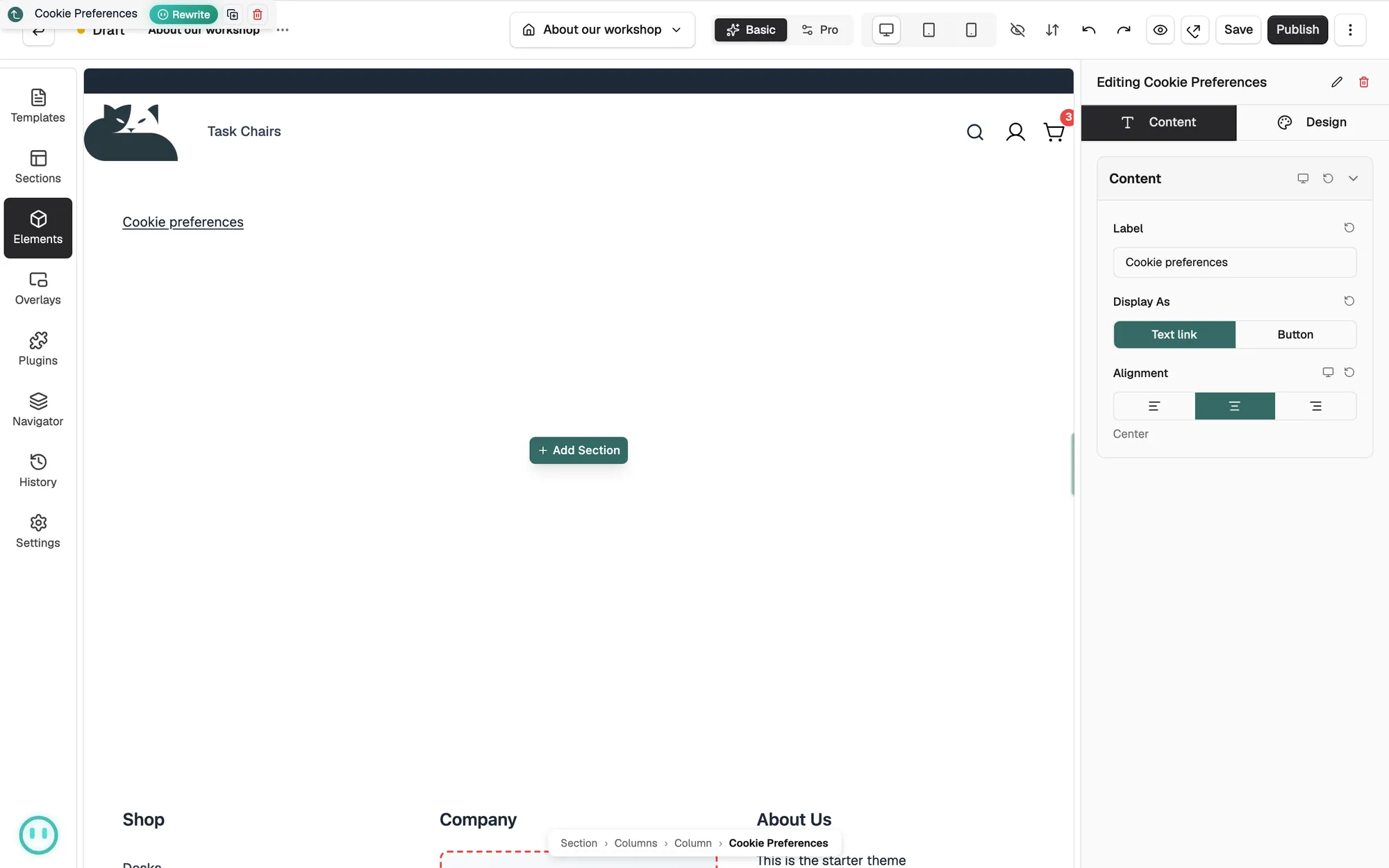The height and width of the screenshot is (868, 1389).
Task: Click the Publish button
Action: pos(1297,30)
